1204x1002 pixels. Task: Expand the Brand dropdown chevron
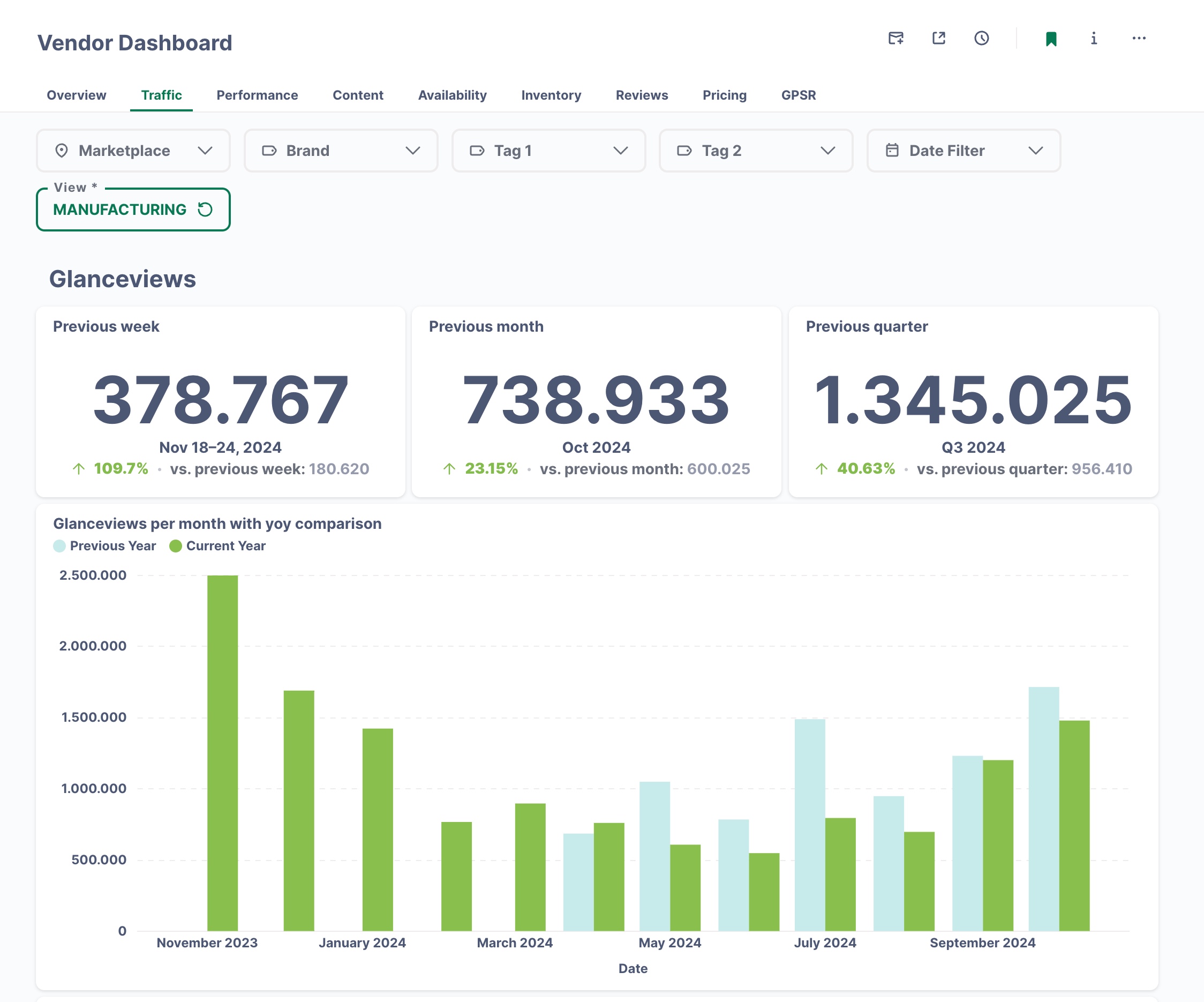point(413,151)
